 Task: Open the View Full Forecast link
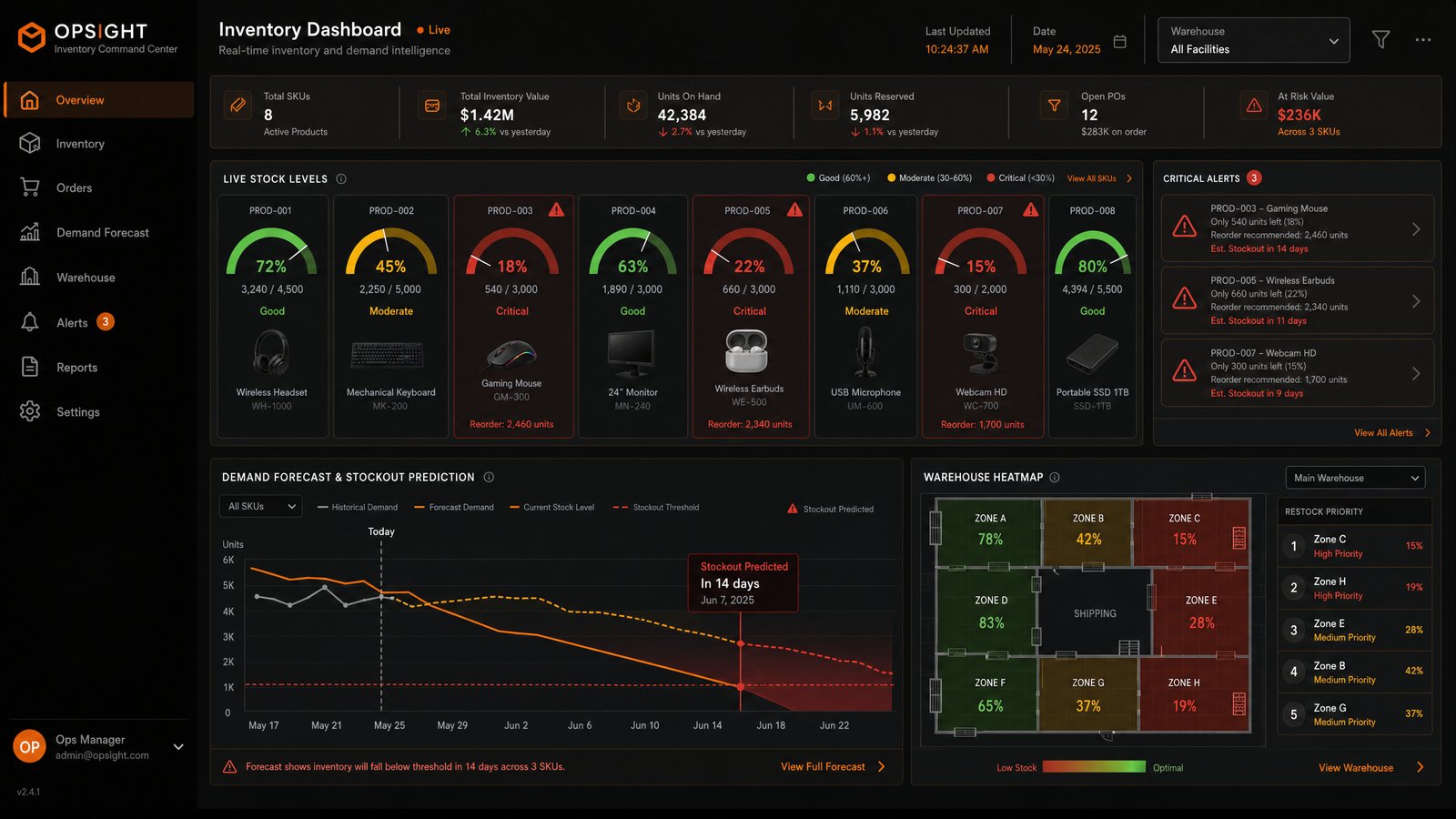(x=834, y=767)
